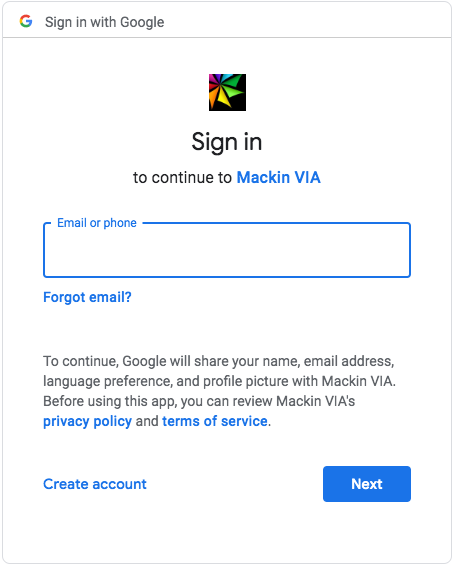Click the 'to continue to' text
The image size is (461, 565).
182,178
